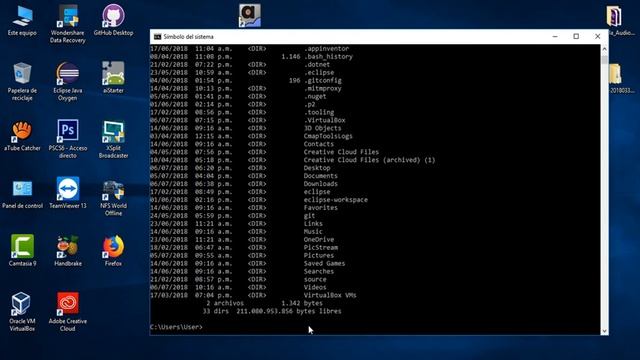Launch Eclipse Java Oxygen shortcut
The height and width of the screenshot is (360, 640).
(x=68, y=81)
